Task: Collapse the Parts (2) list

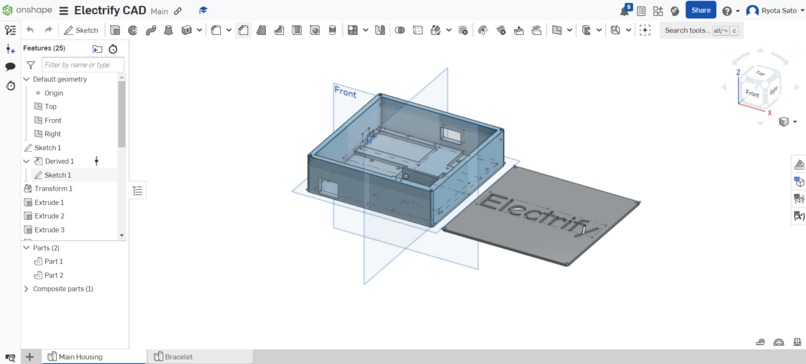Action: coord(27,248)
